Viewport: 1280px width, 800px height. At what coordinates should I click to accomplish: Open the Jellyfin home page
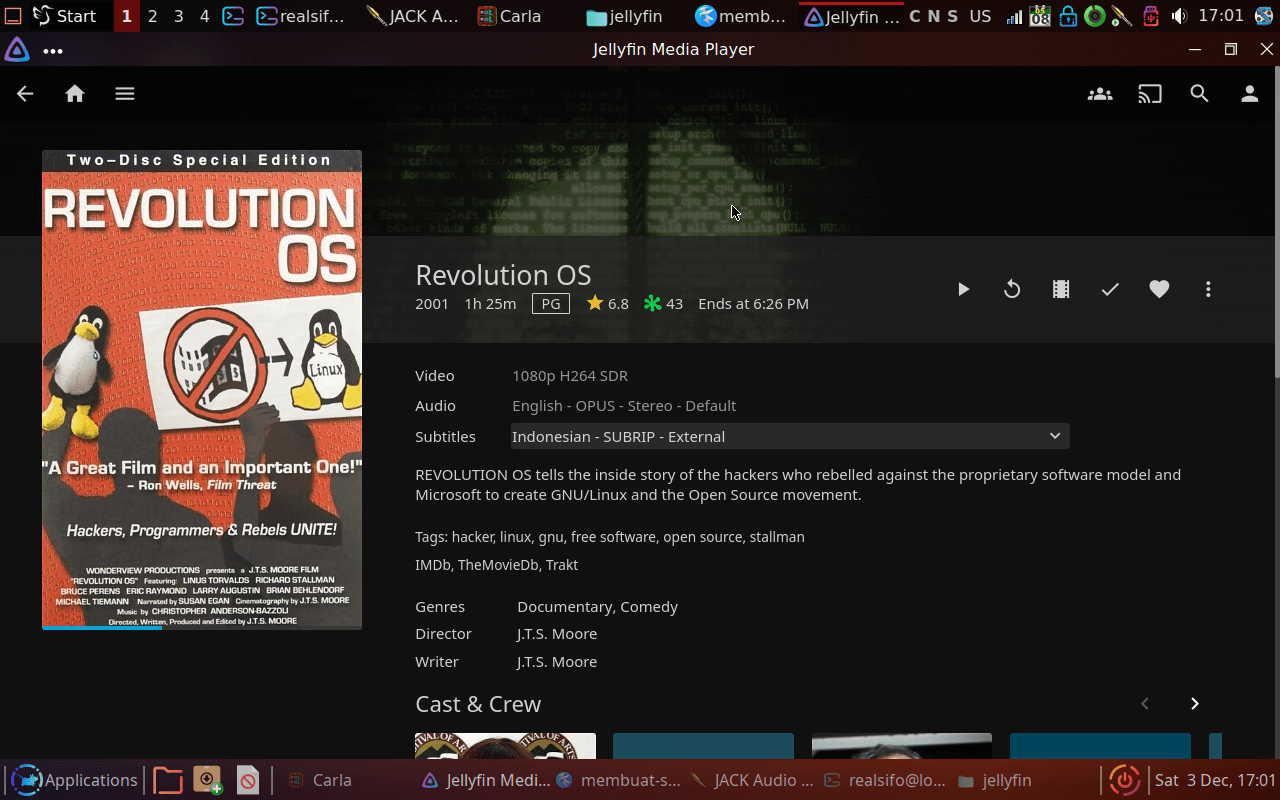75,94
